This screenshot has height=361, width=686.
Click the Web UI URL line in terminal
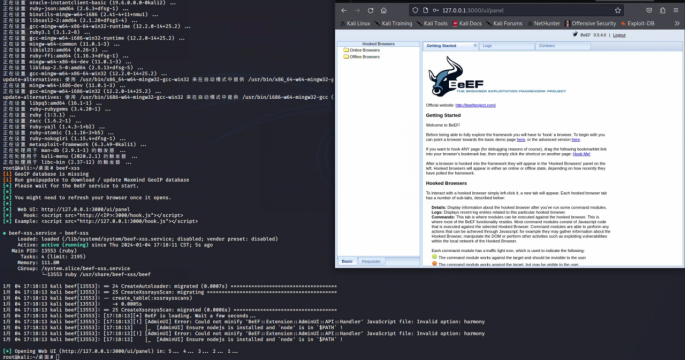[66, 209]
